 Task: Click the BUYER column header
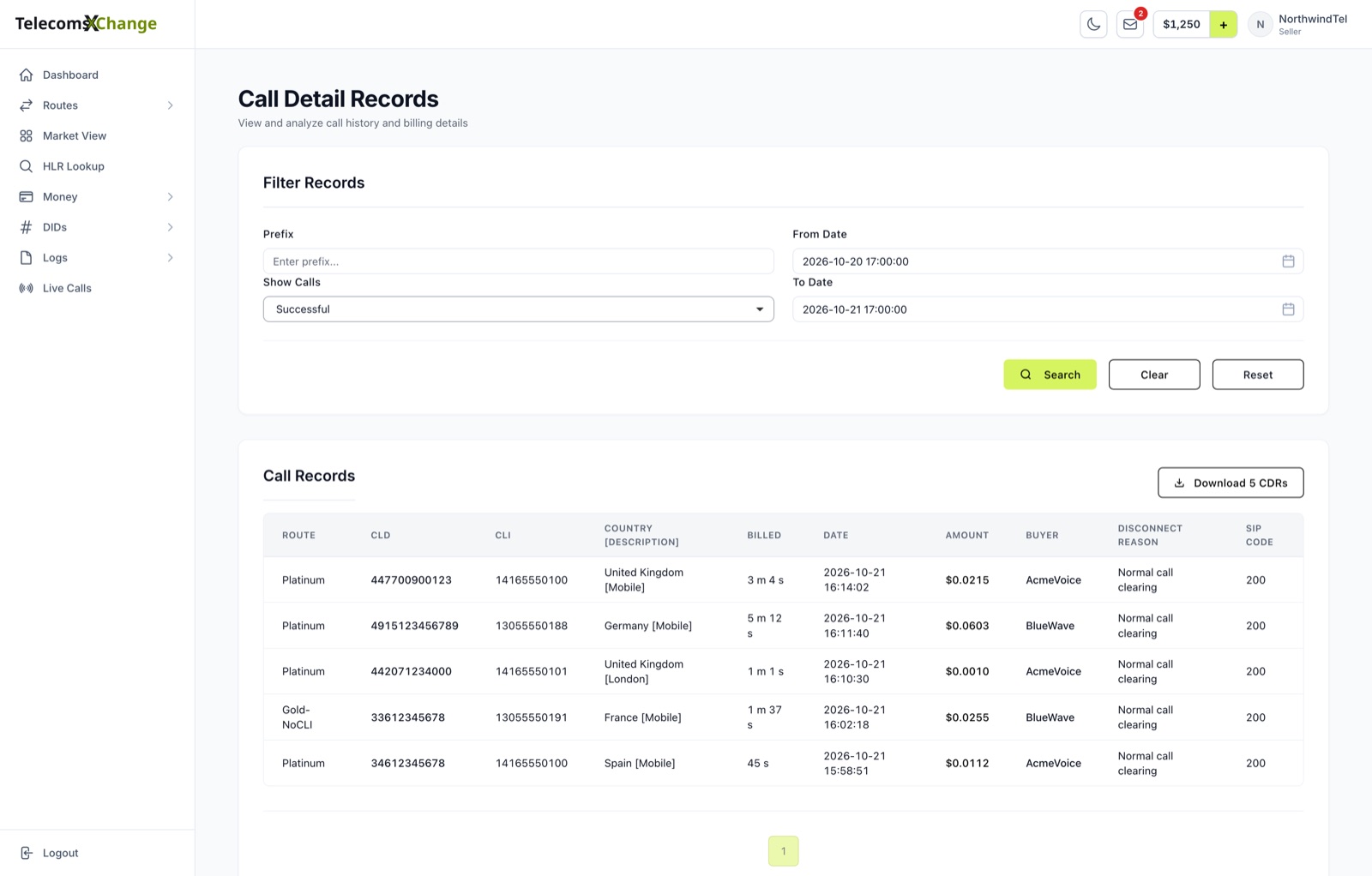[x=1042, y=535]
